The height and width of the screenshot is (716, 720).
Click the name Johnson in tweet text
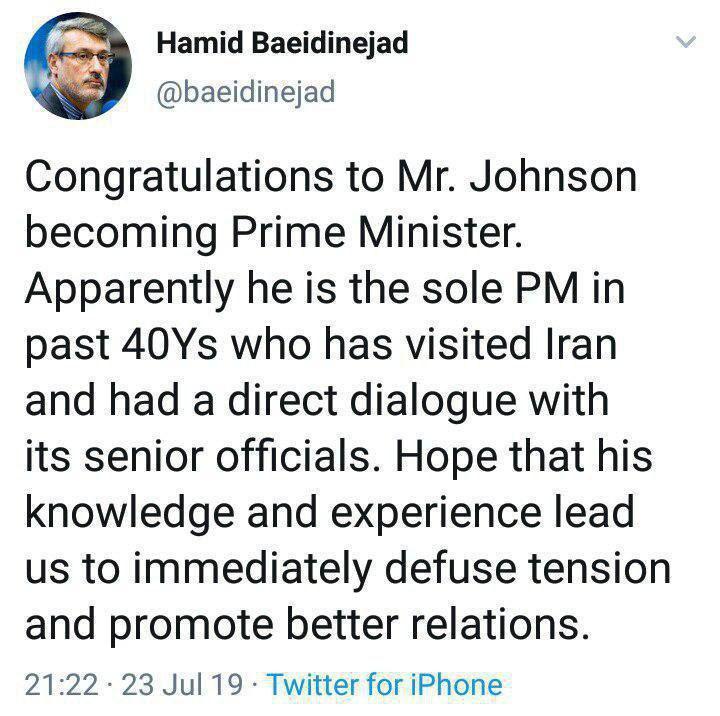point(553,176)
